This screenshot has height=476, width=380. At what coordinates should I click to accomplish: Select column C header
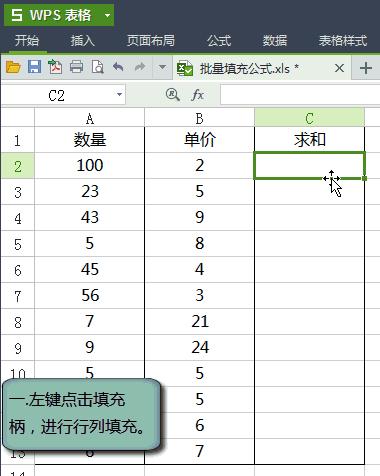click(x=309, y=117)
